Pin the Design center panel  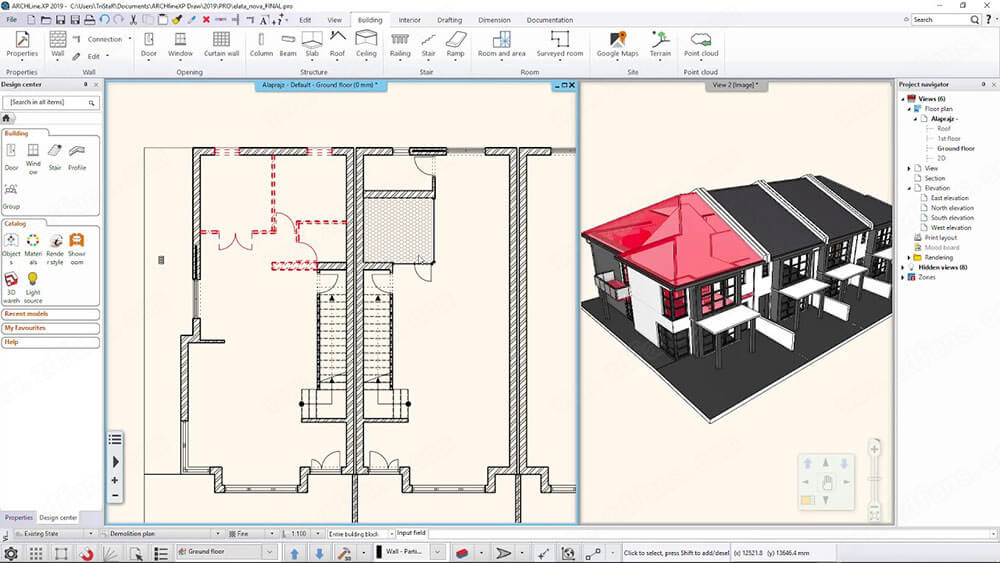85,84
